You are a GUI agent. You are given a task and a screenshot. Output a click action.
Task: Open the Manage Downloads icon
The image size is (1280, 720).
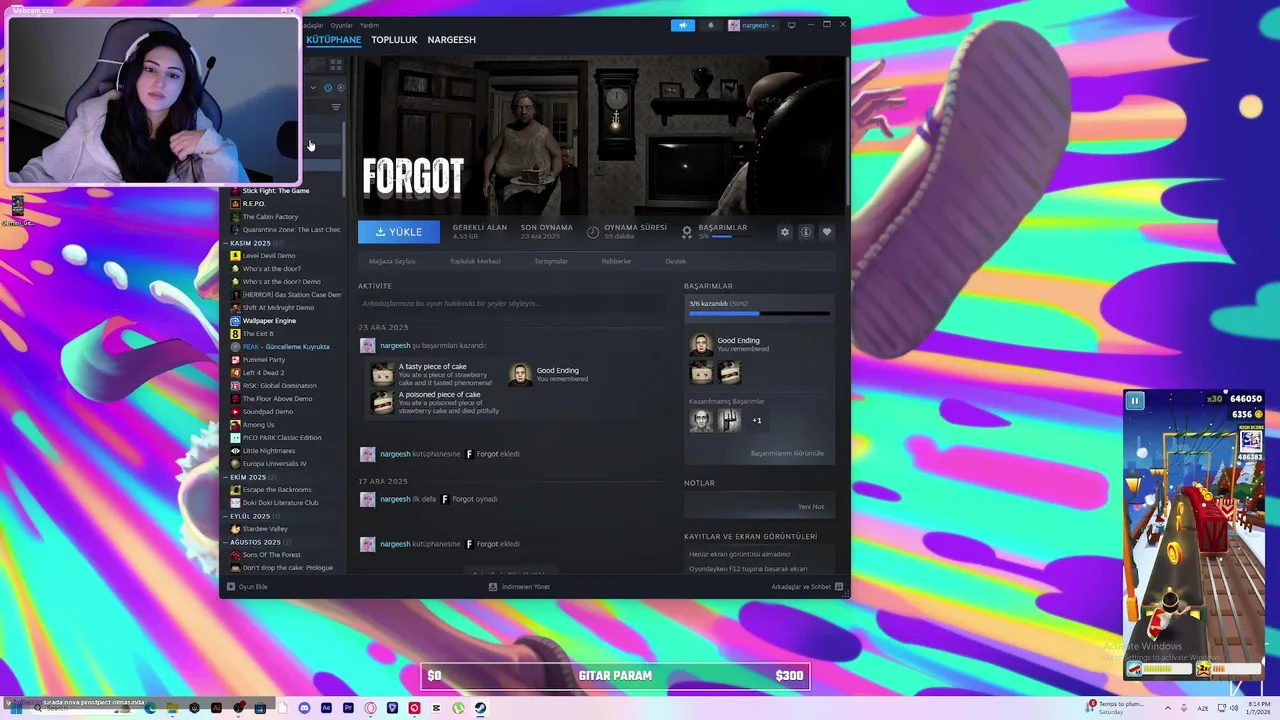(x=493, y=587)
